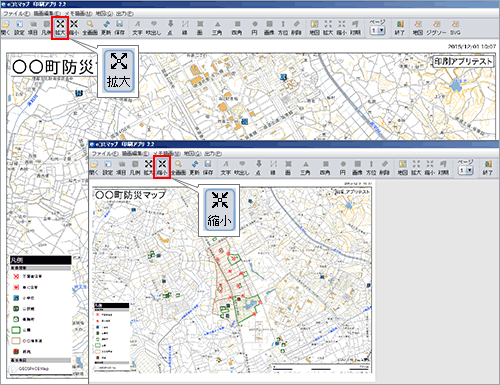Select the 項目 icon in back window toolbar
This screenshot has height=385, width=500.
[x=33, y=28]
